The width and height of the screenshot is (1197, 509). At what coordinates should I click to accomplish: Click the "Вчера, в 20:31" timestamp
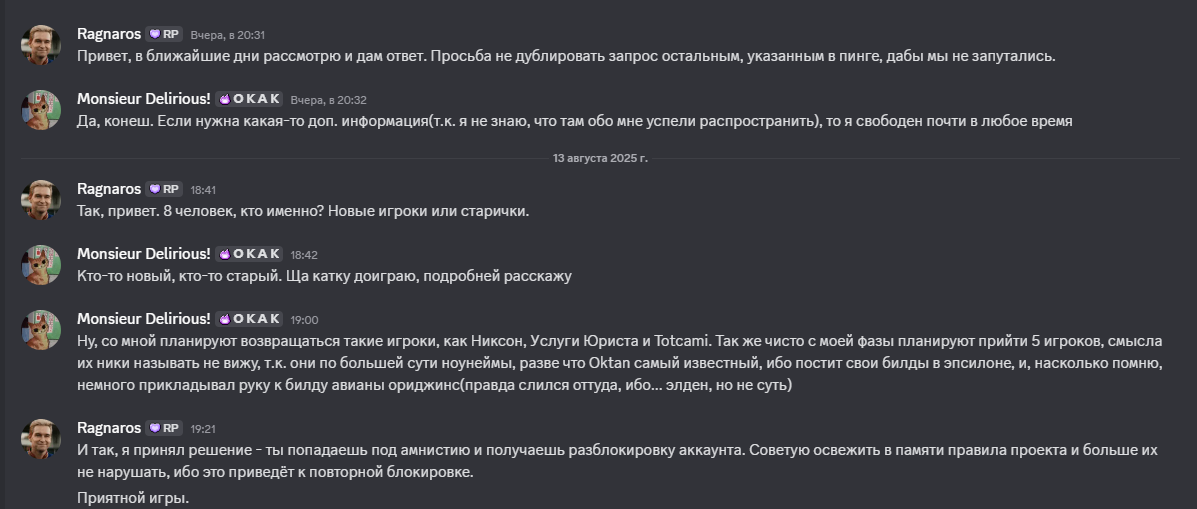(x=227, y=35)
